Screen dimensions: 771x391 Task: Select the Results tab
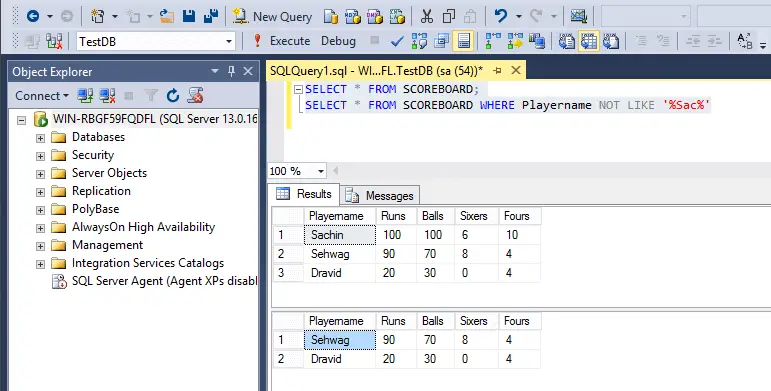pyautogui.click(x=304, y=194)
